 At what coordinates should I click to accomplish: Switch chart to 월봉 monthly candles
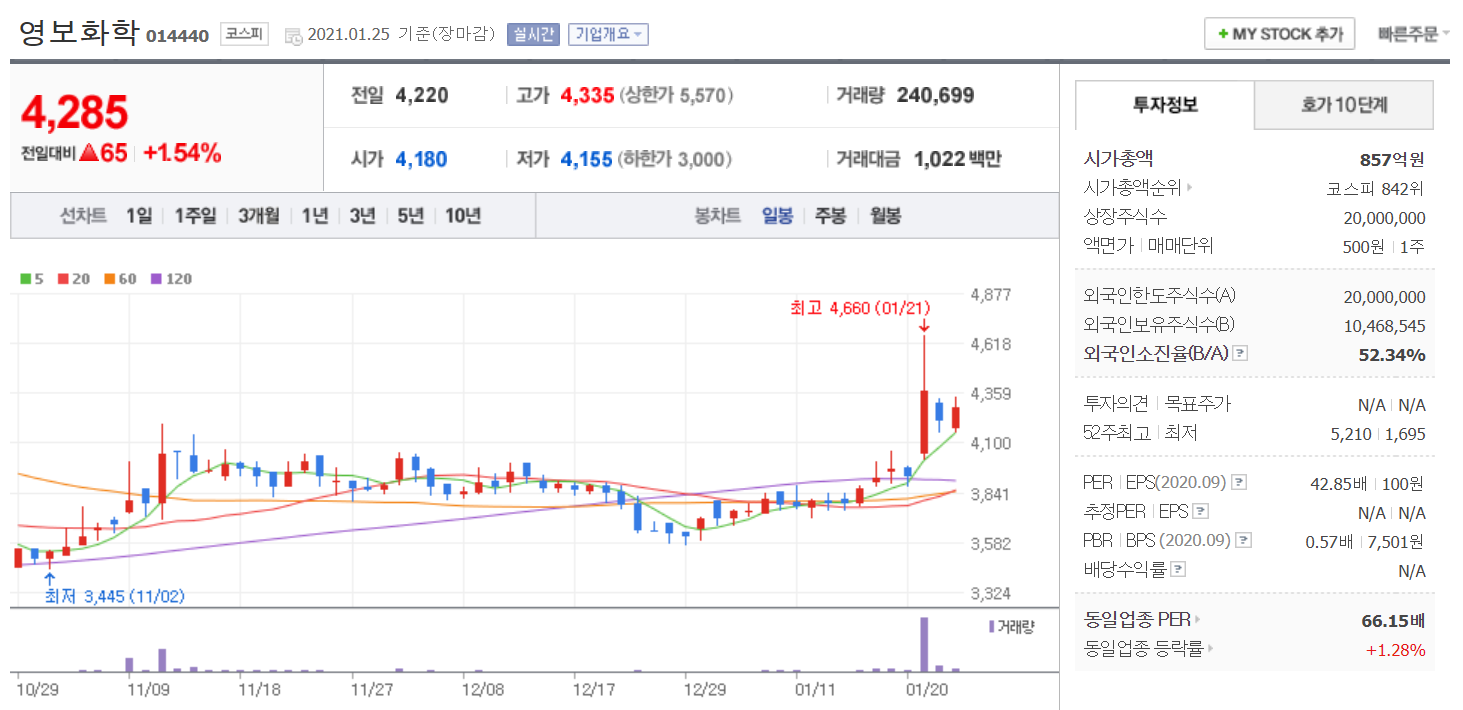pos(884,216)
